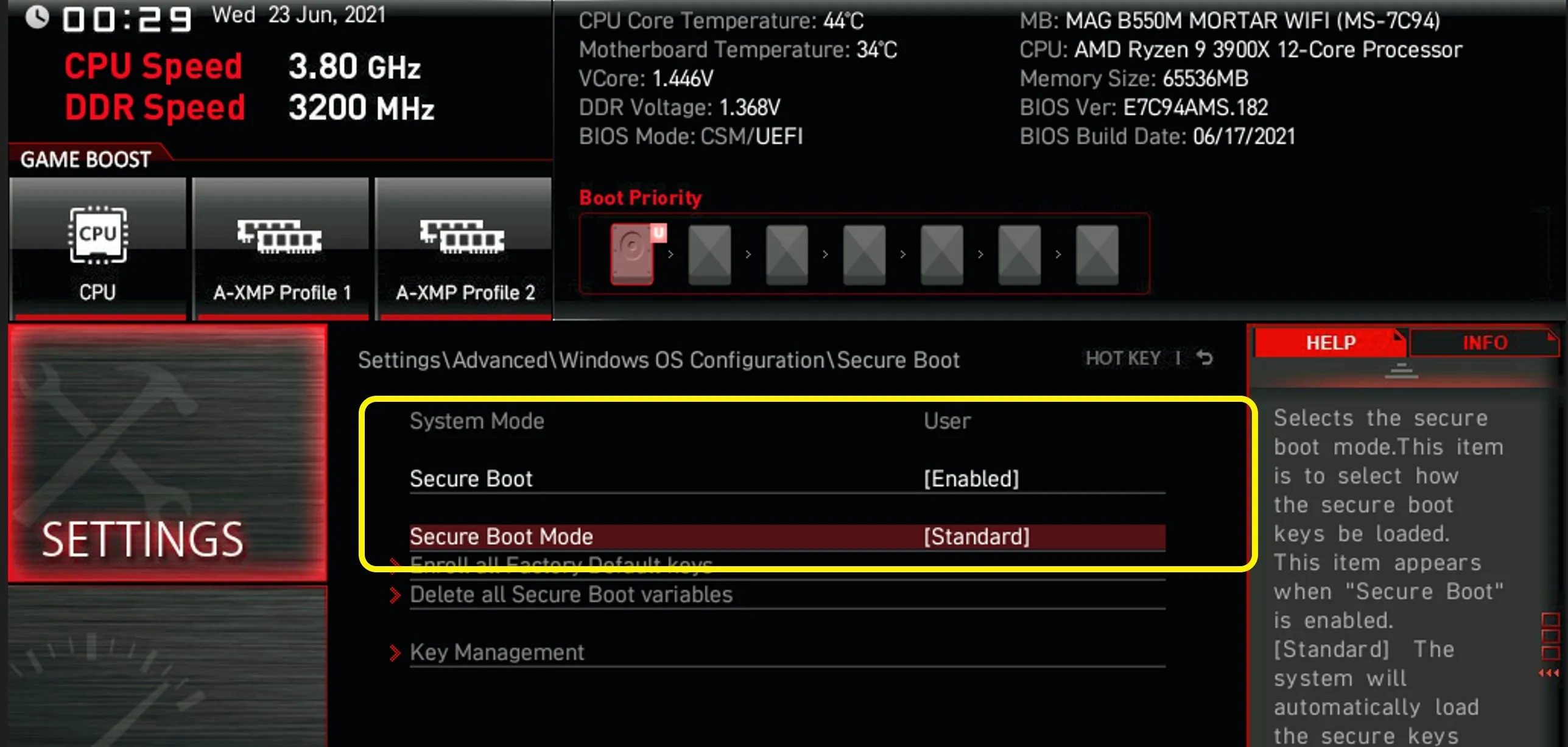
Task: Enable A-XMP Profile 2
Action: point(464,248)
